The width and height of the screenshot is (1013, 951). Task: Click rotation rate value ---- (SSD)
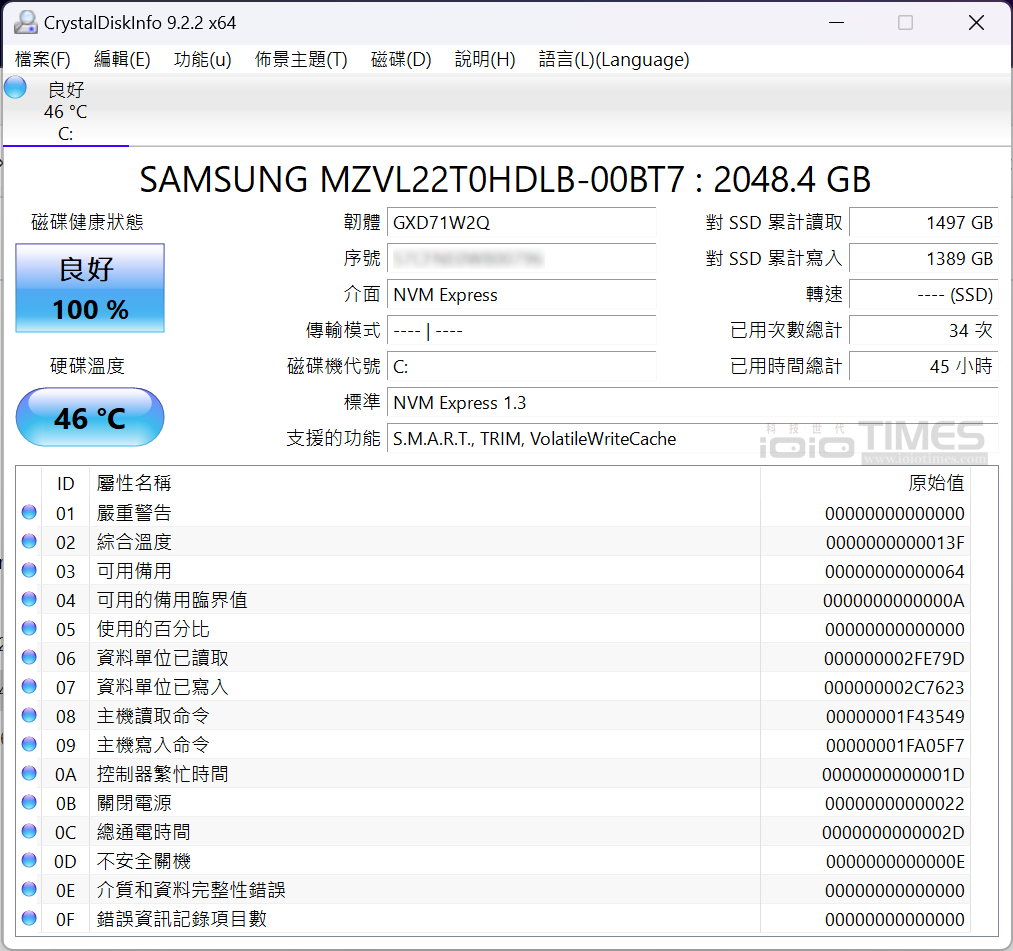924,295
